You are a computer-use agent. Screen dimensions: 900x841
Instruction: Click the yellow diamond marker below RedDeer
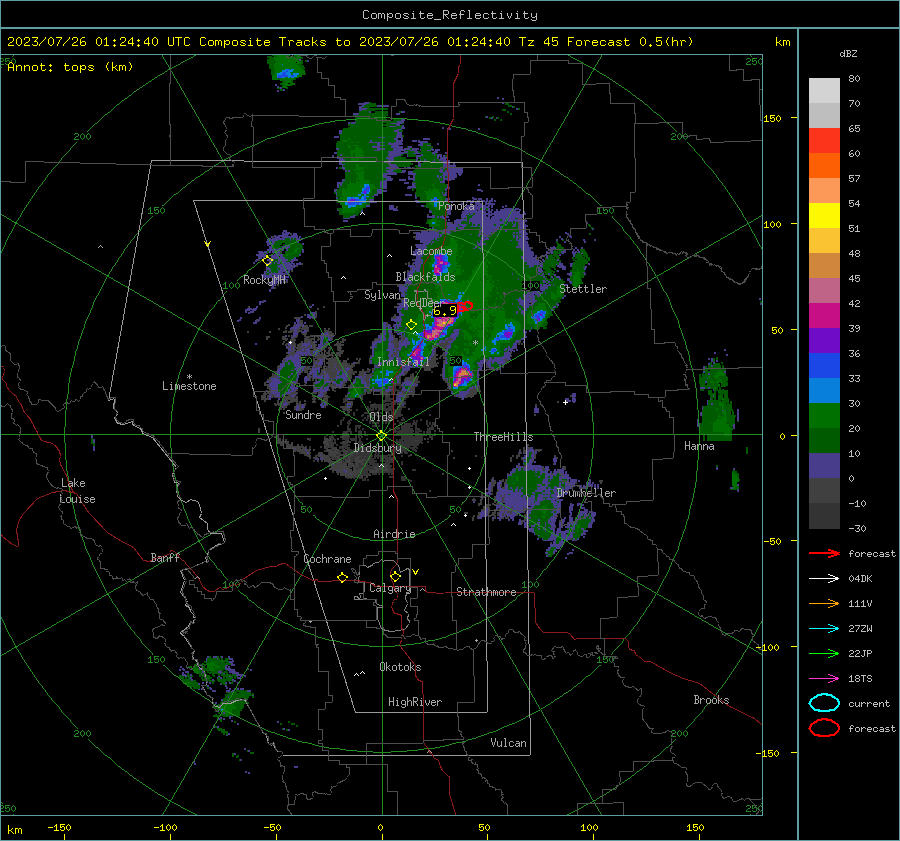(x=411, y=325)
